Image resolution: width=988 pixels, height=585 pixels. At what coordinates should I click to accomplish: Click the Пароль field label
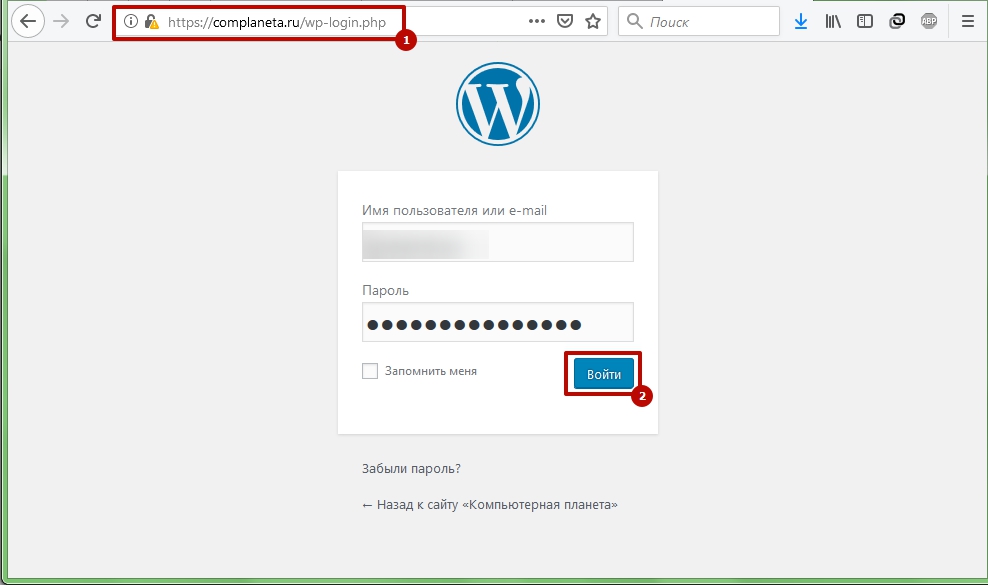pyautogui.click(x=385, y=291)
